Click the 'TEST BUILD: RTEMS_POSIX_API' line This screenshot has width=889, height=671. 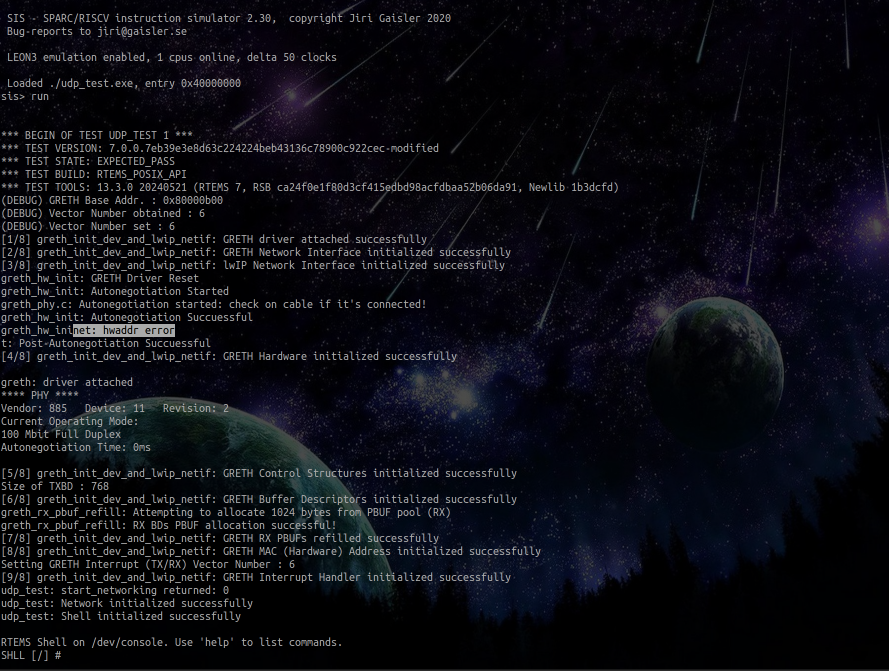click(94, 175)
